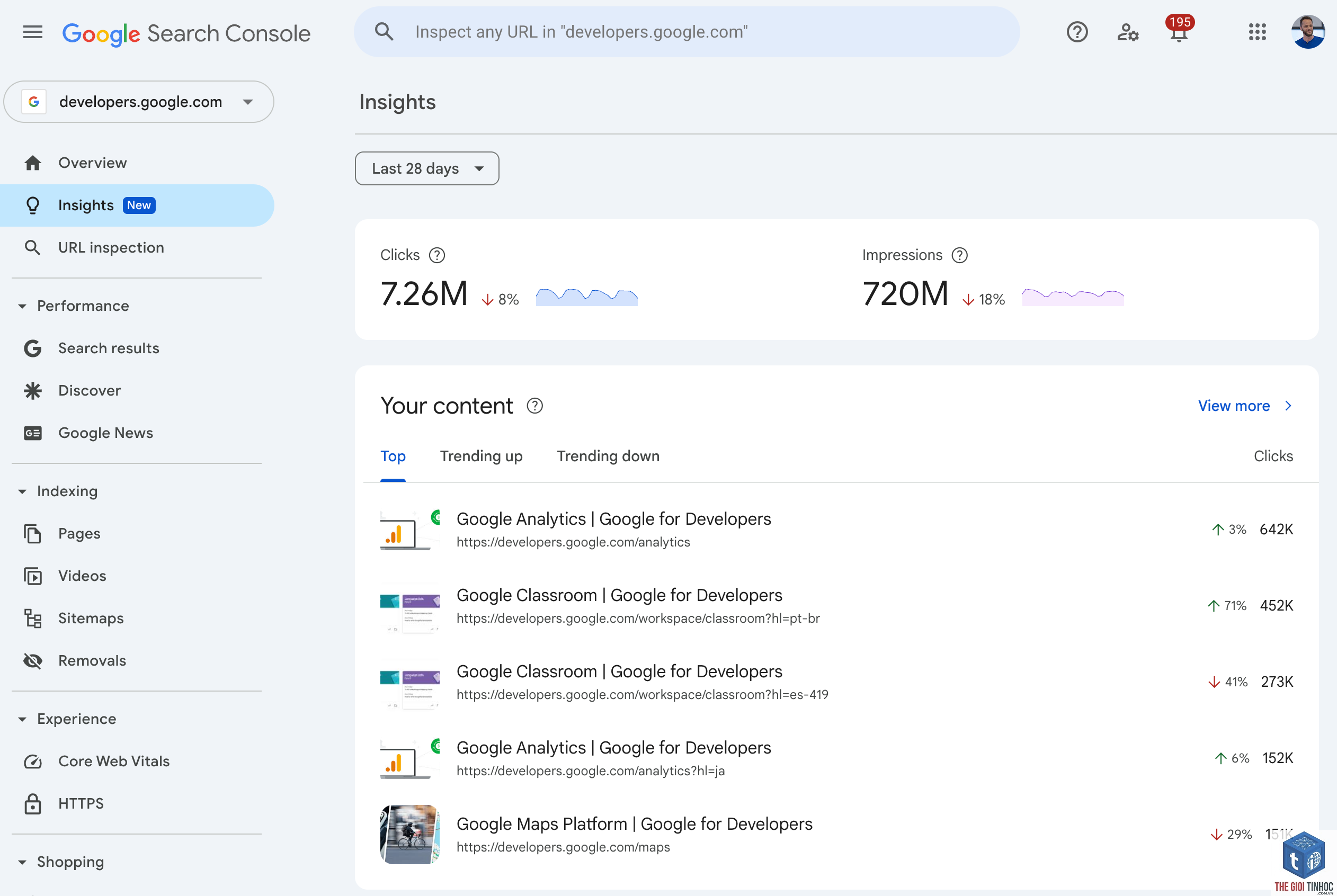Click the URL inspection magnifier icon

[x=33, y=247]
